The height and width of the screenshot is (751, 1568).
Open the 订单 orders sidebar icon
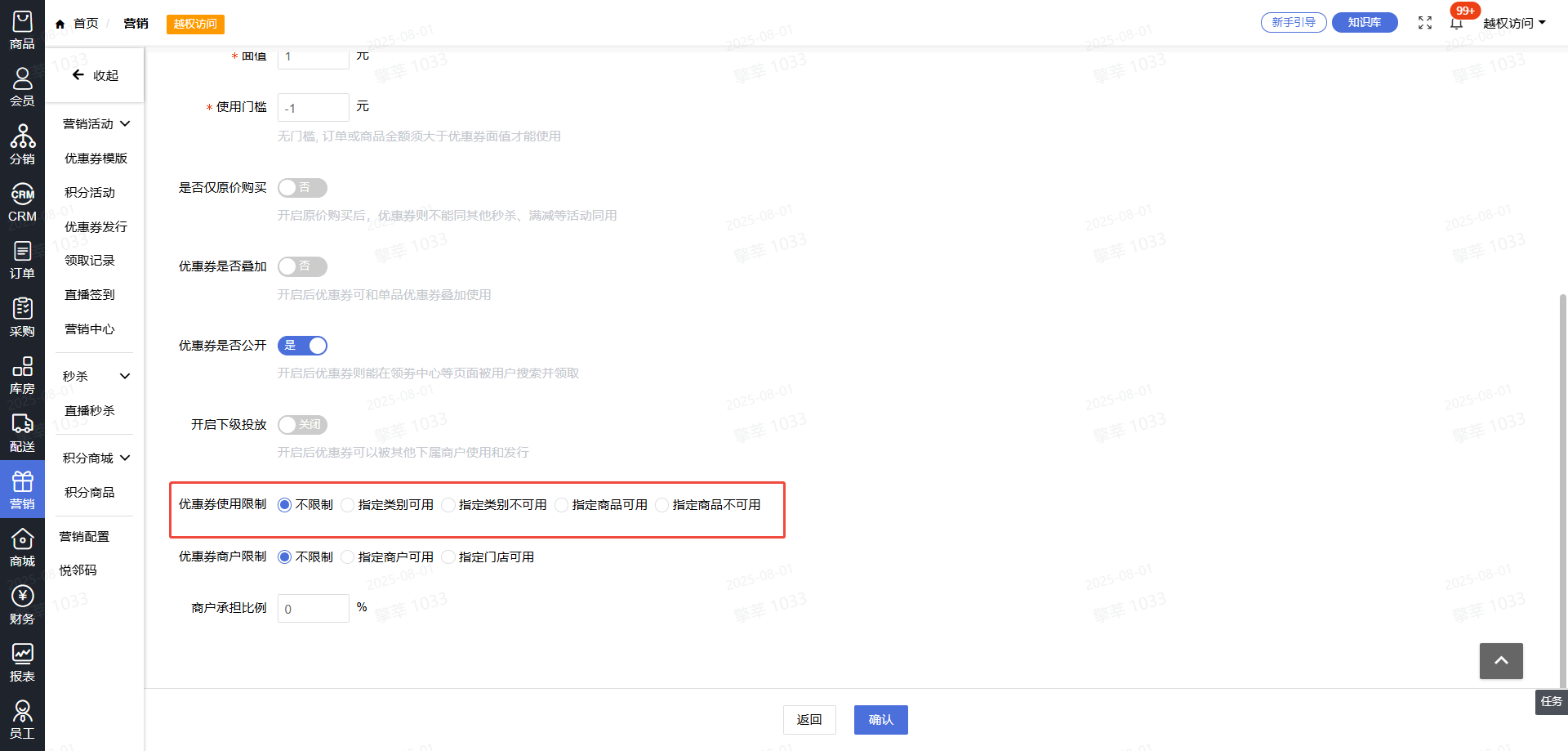[22, 260]
